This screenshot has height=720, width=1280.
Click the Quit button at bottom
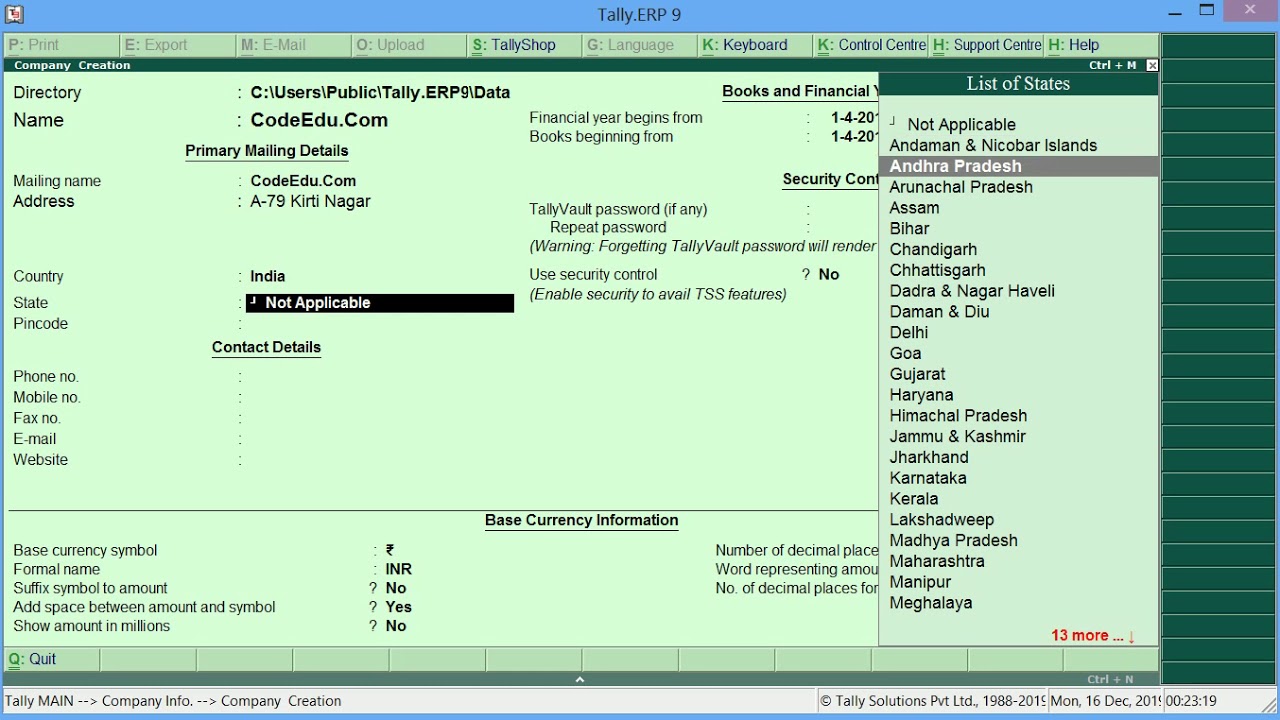pyautogui.click(x=52, y=659)
